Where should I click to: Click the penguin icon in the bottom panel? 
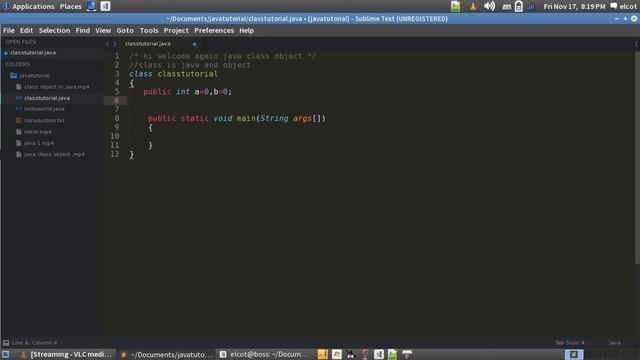click(x=351, y=355)
